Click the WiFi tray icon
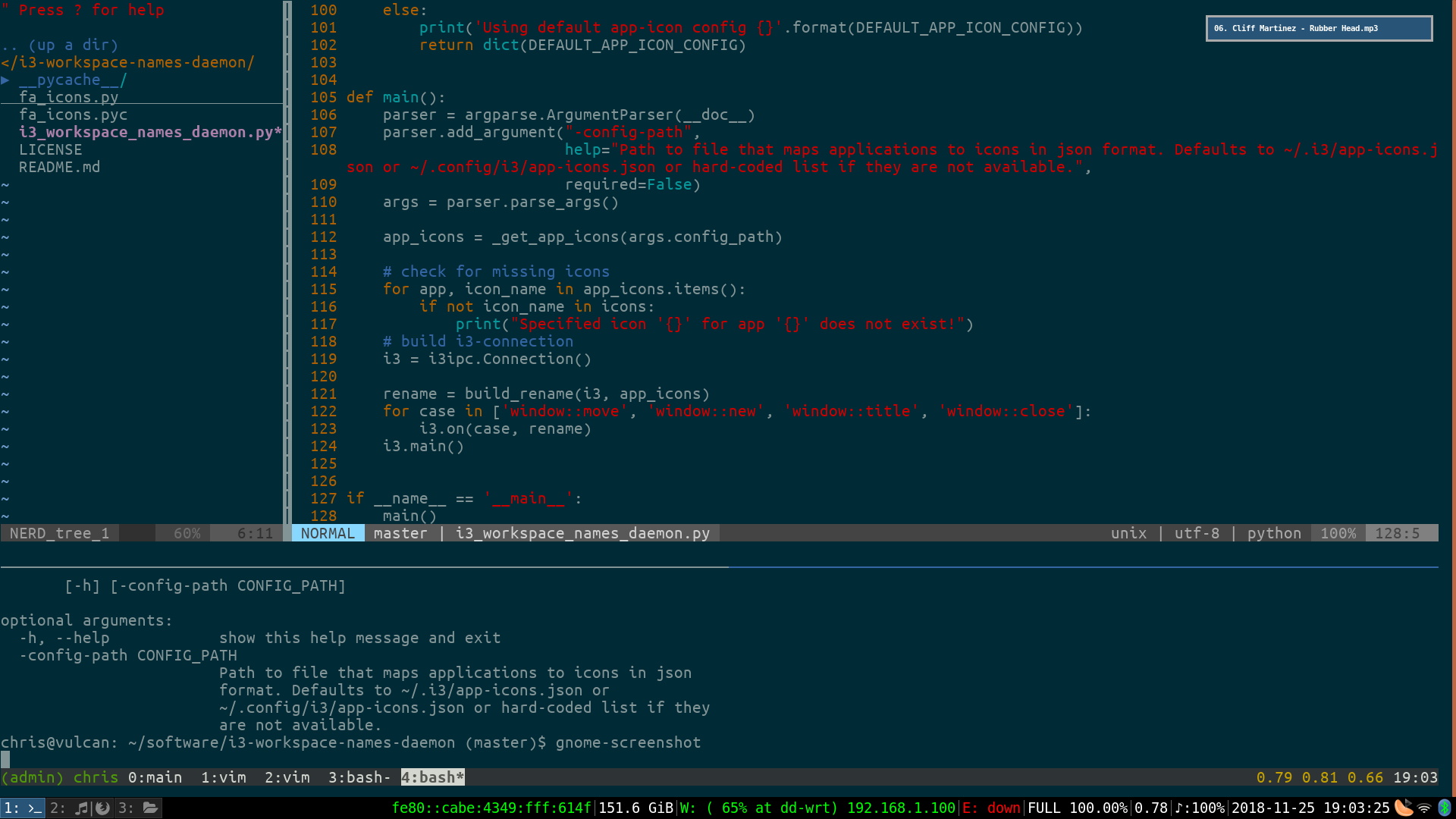This screenshot has height=819, width=1456. pyautogui.click(x=1424, y=808)
